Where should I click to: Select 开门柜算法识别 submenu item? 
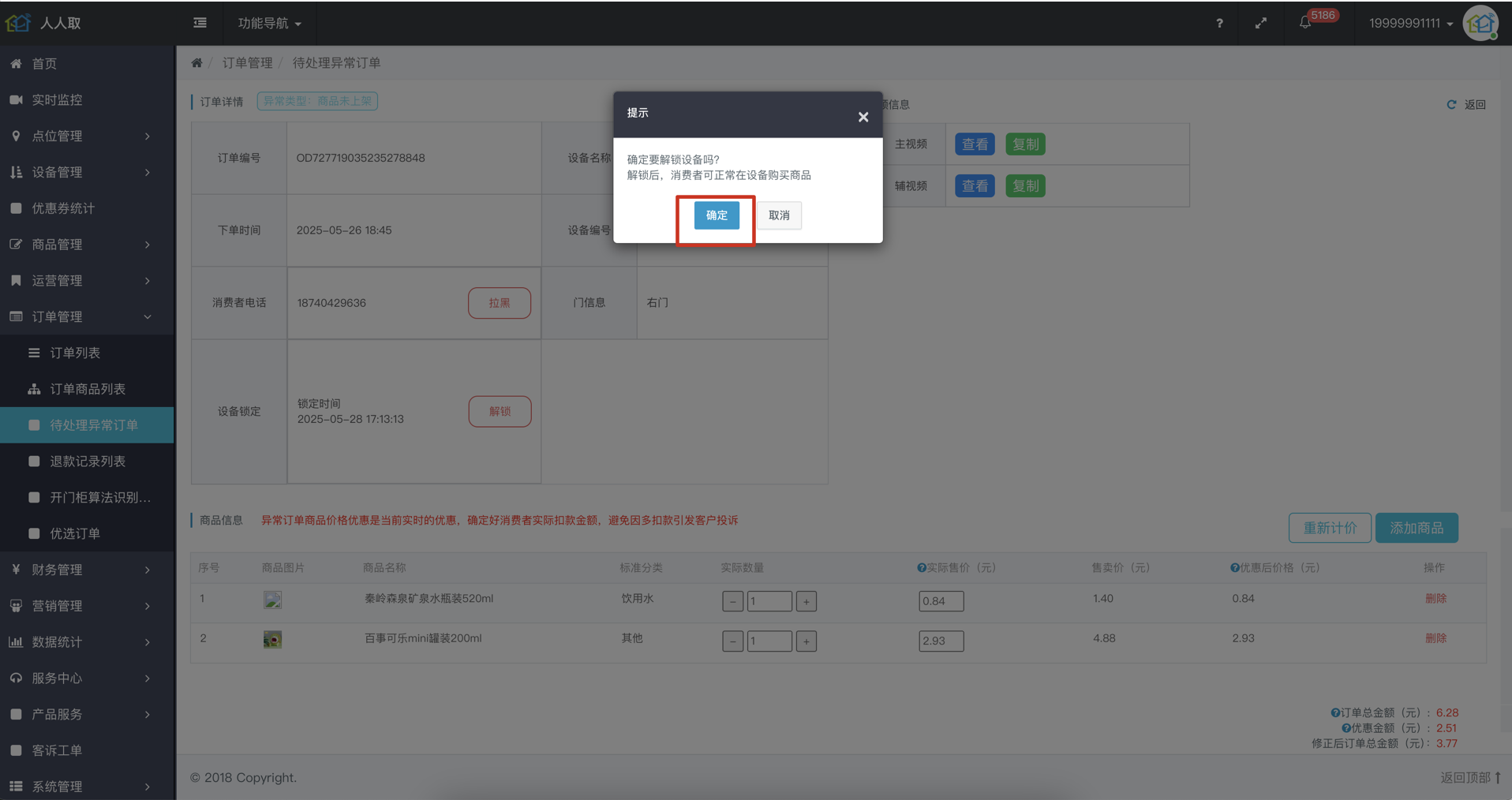[87, 498]
